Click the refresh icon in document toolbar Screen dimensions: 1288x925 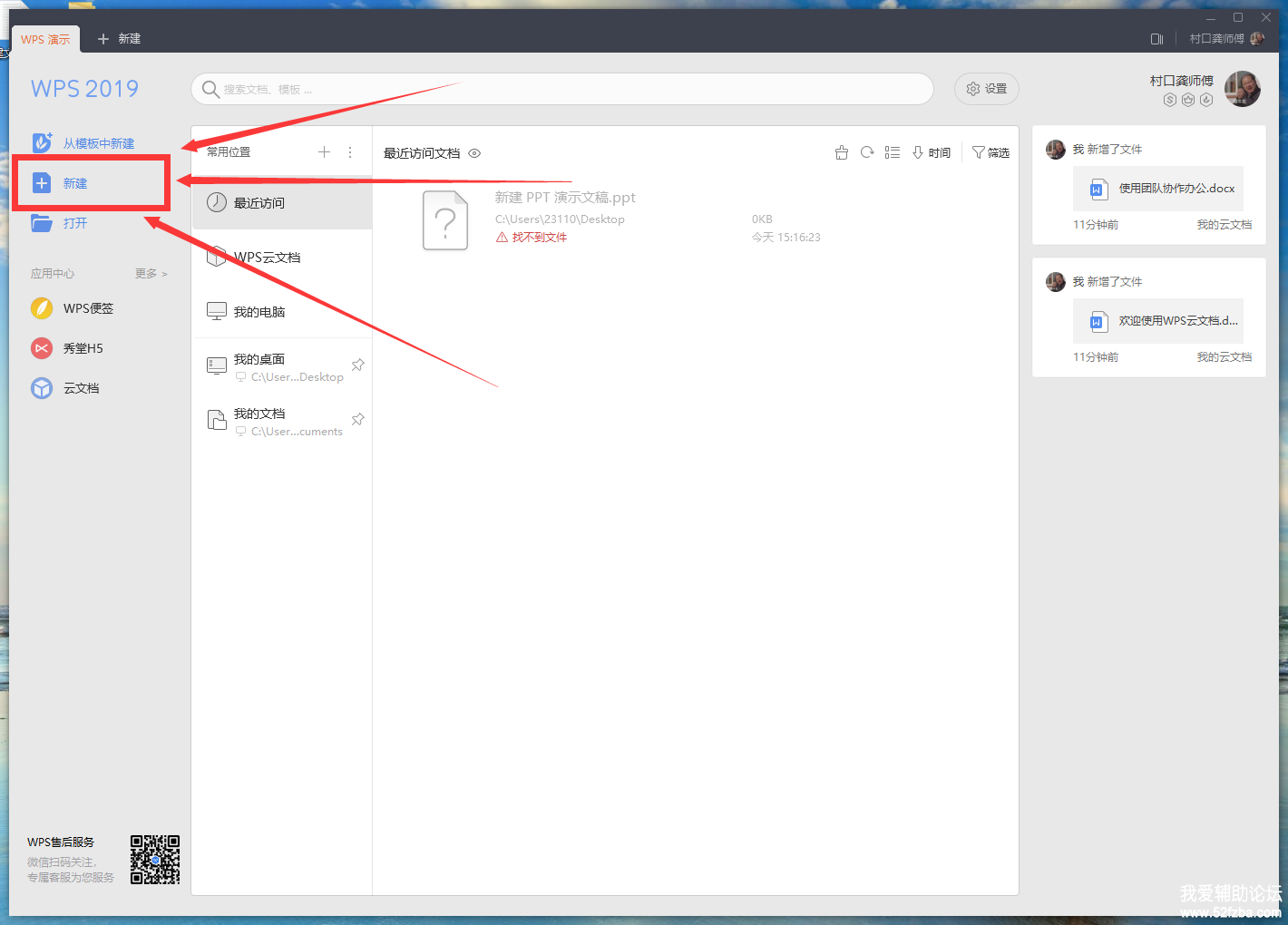coord(867,152)
